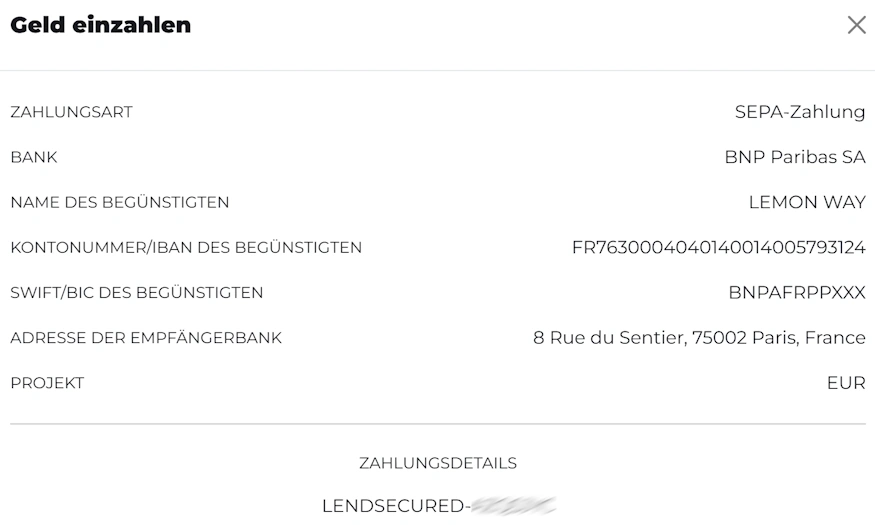Click the divider line above ZAHLUNGSDETAILS

click(438, 424)
